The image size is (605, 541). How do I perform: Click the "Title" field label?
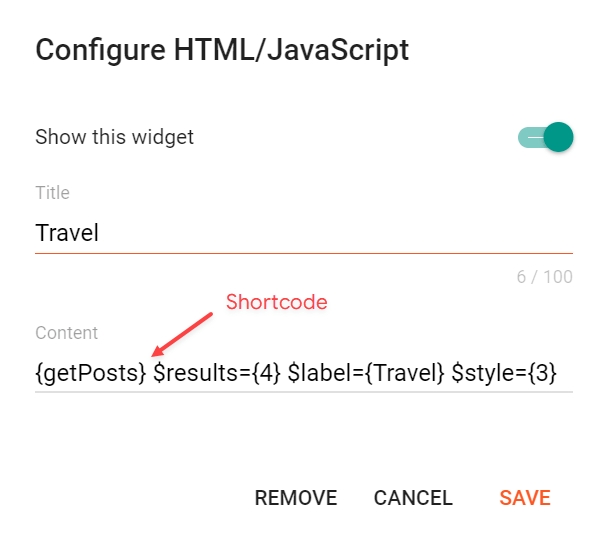(x=52, y=193)
